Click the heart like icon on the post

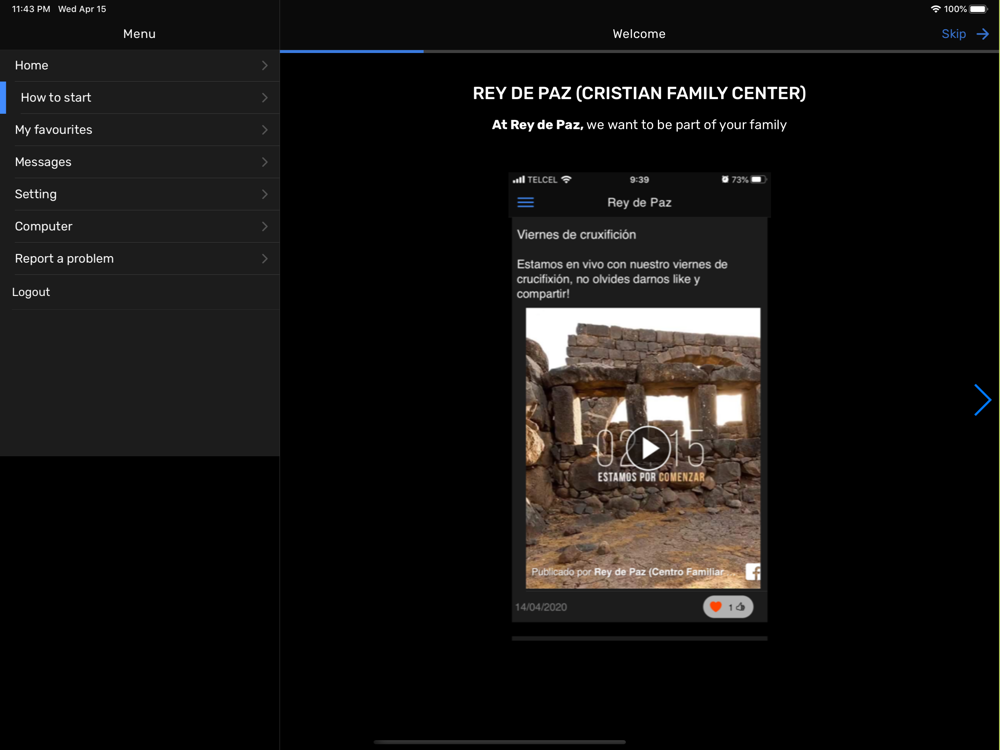(716, 607)
